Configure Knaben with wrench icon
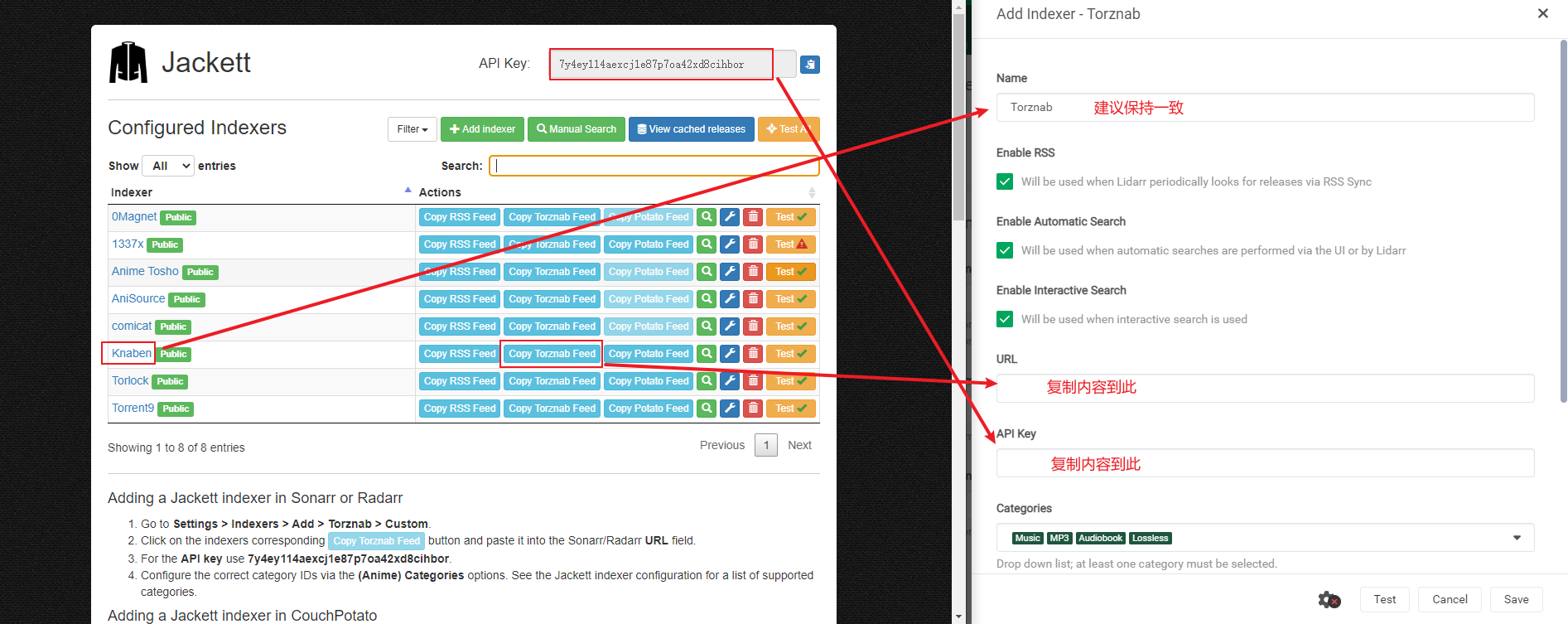Viewport: 1568px width, 624px height. tap(730, 354)
